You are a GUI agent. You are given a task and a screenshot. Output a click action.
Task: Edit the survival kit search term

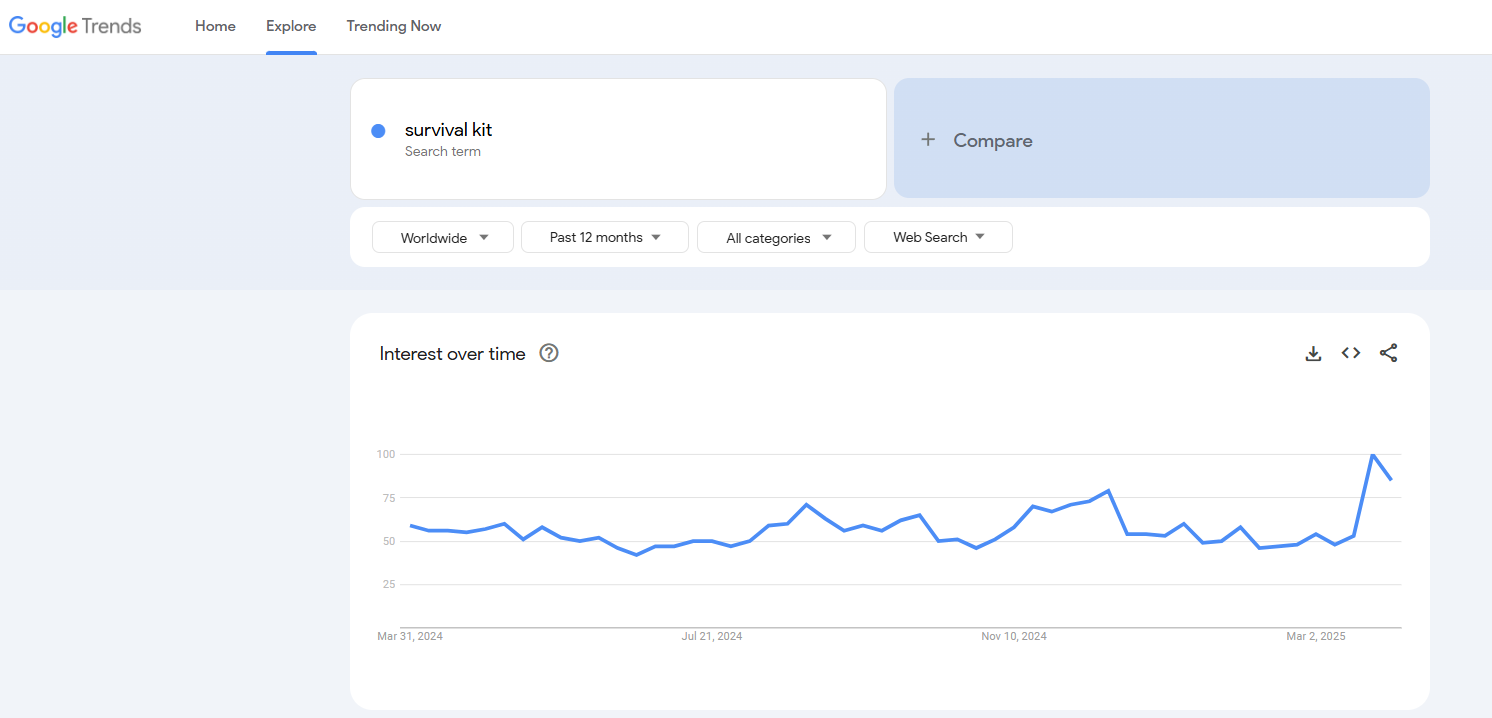coord(449,130)
